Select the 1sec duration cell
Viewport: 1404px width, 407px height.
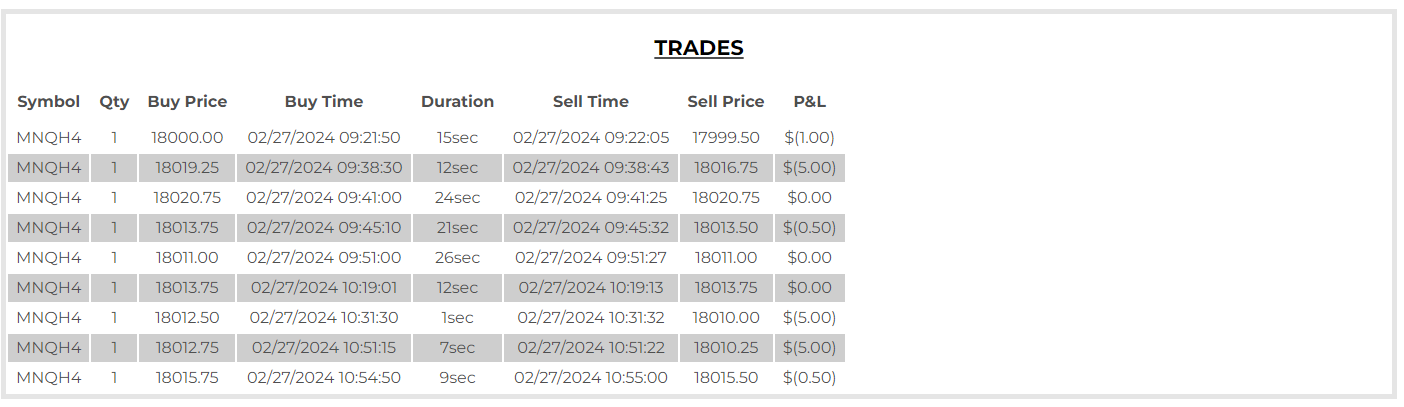457,318
